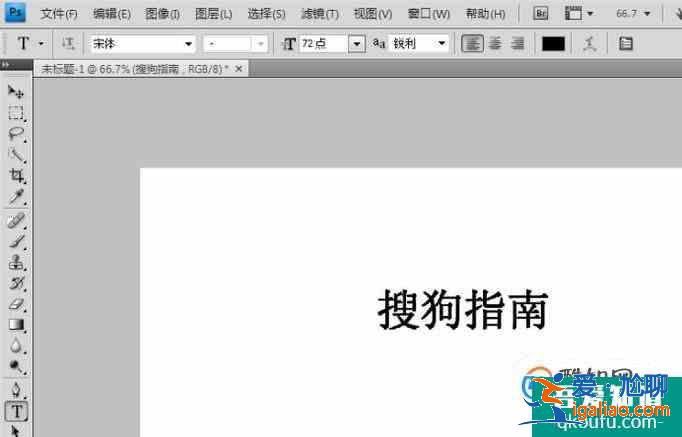Open the 图层(L) menu
This screenshot has height=437, width=682.
coord(213,14)
